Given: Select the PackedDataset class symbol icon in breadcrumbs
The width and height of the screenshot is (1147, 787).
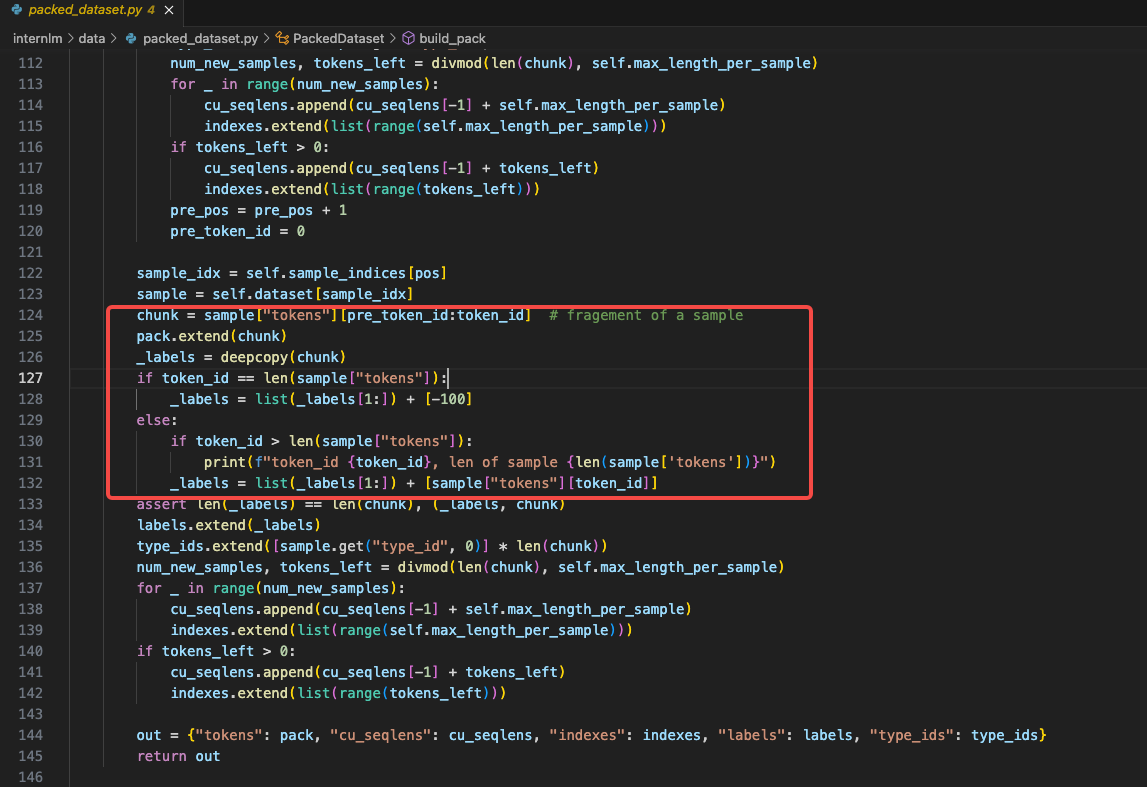Looking at the screenshot, I should coord(281,38).
